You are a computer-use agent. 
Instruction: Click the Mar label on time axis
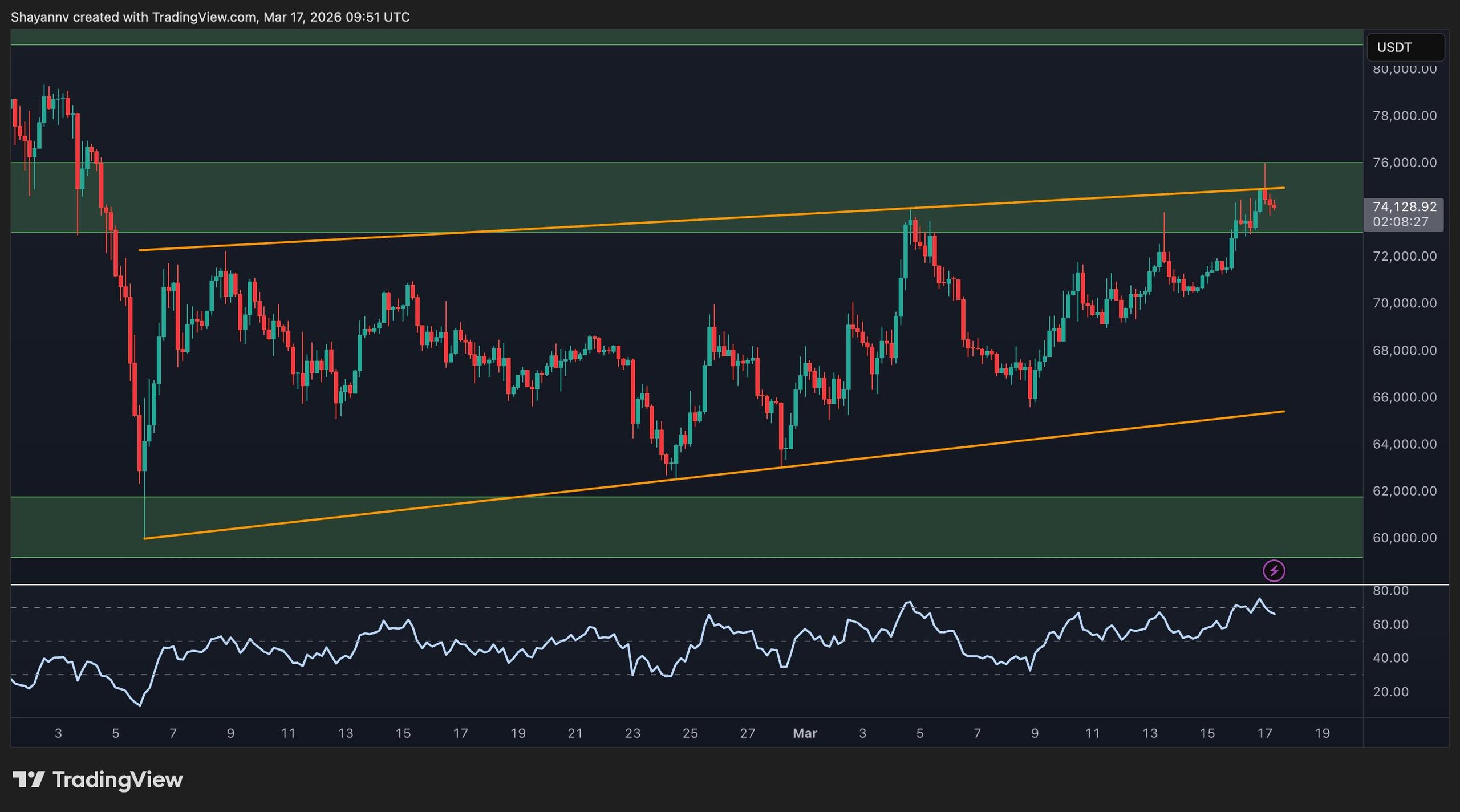click(805, 733)
